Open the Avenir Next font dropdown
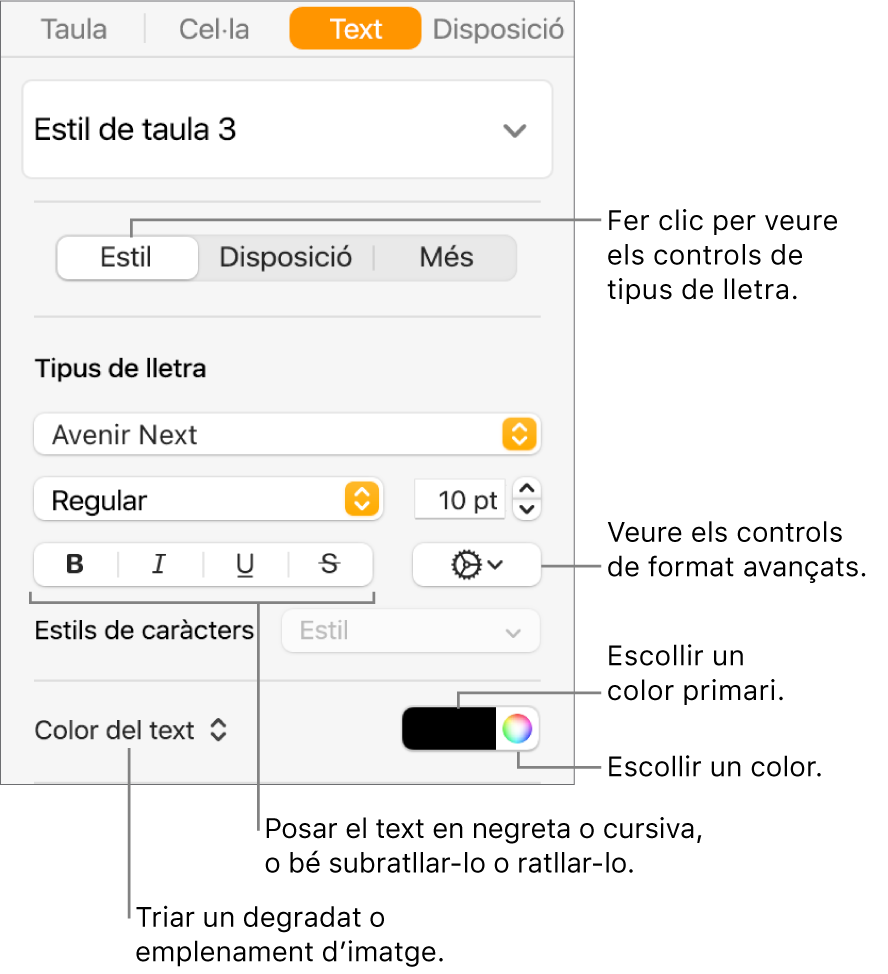The image size is (888, 974). pyautogui.click(x=287, y=434)
